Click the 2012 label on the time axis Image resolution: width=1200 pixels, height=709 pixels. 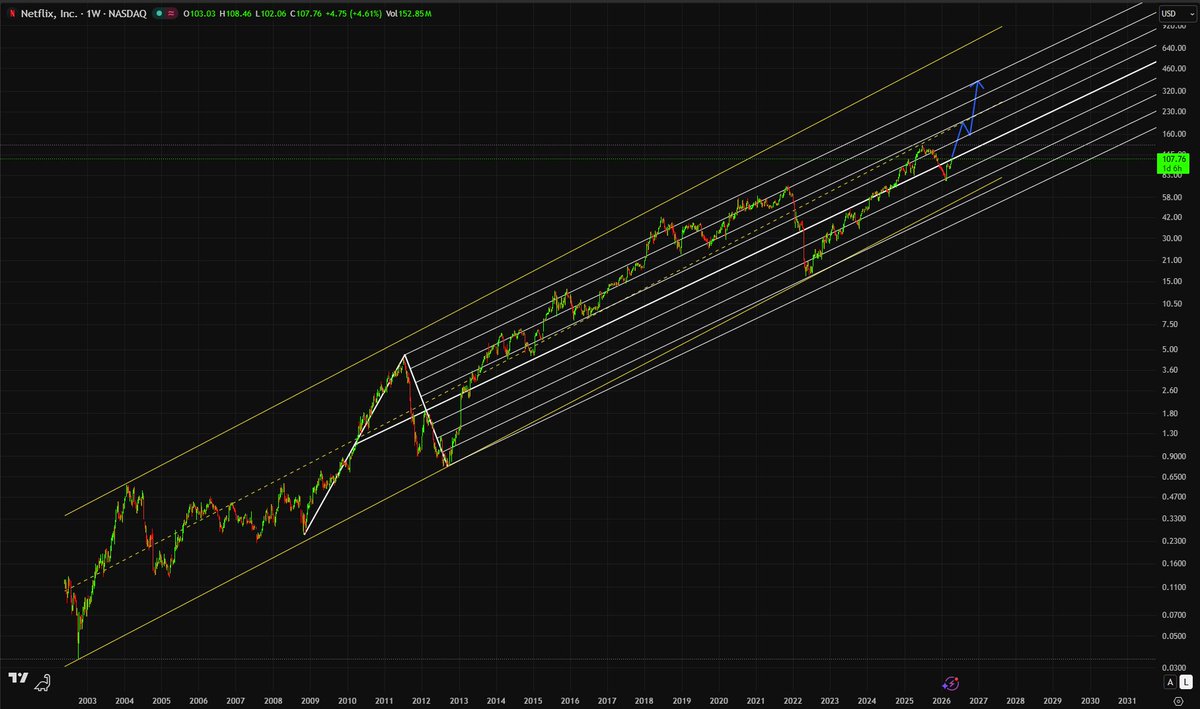(420, 702)
